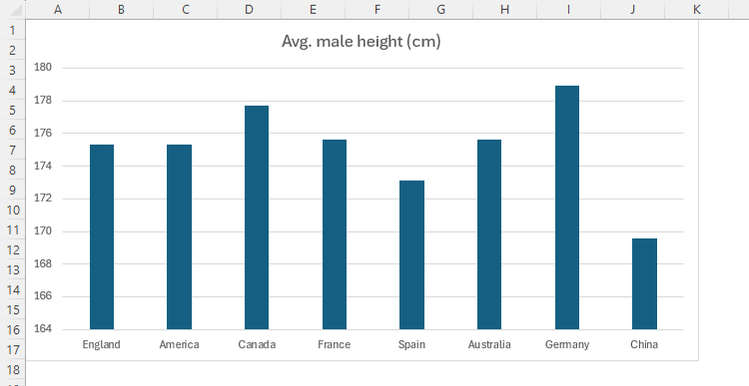Select row 3 header
This screenshot has width=749, height=386.
pos(12,70)
